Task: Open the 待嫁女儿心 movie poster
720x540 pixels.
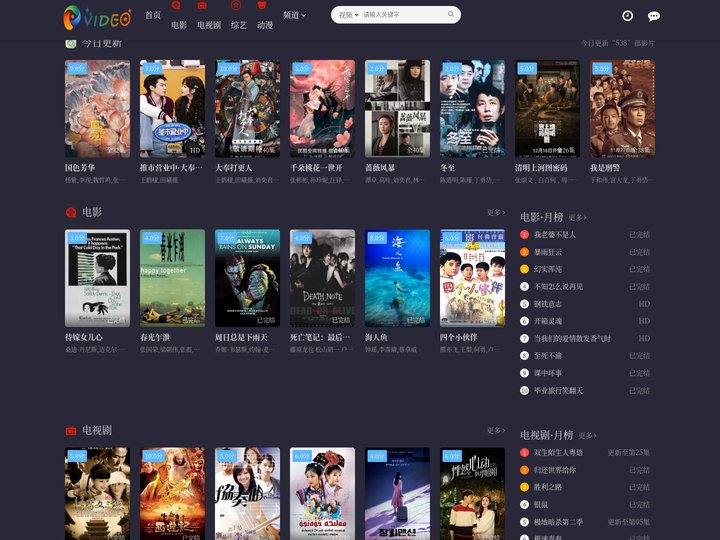Action: tap(97, 278)
